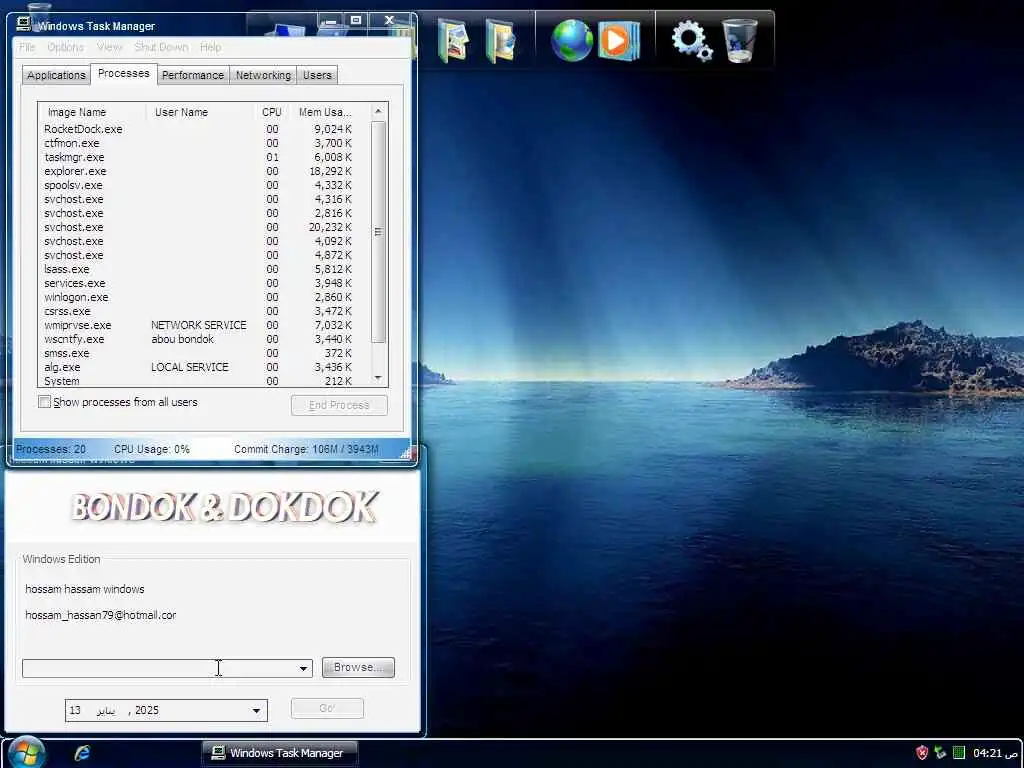
Task: Open the Help menu
Action: pos(210,47)
